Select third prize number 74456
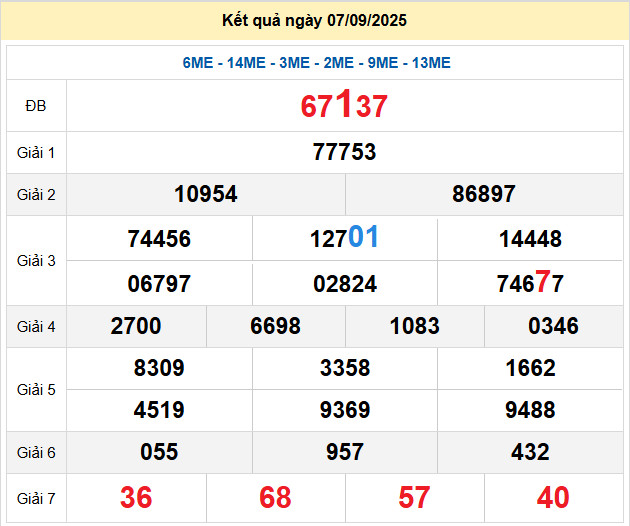This screenshot has height=526, width=630. click(159, 239)
